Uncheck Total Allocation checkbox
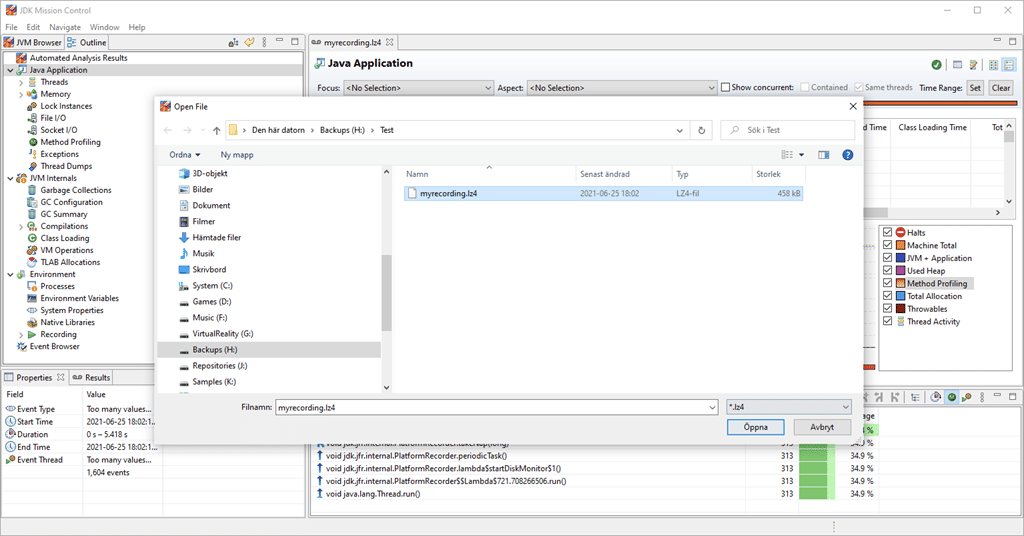 click(887, 296)
